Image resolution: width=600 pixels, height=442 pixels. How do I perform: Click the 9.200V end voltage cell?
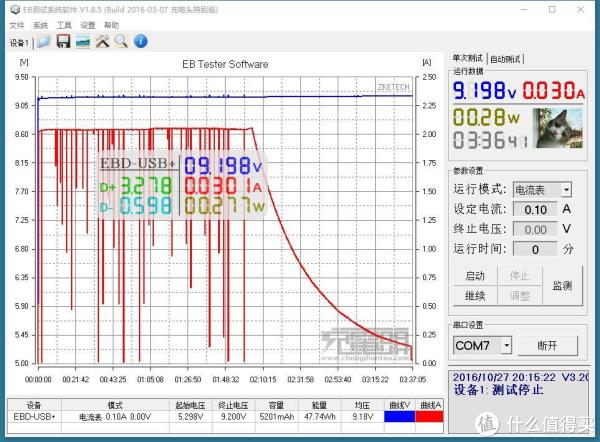[x=233, y=416]
